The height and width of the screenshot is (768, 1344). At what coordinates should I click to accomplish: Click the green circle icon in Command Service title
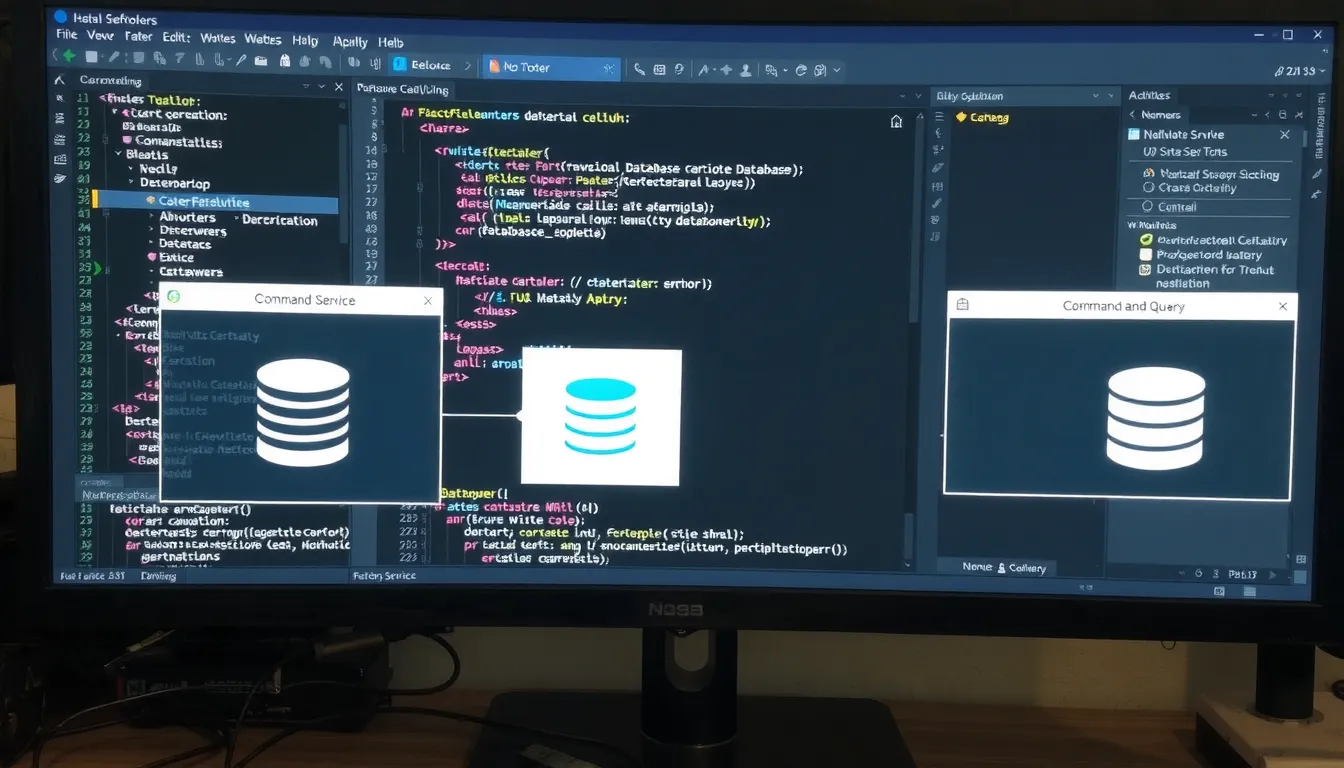pyautogui.click(x=174, y=297)
